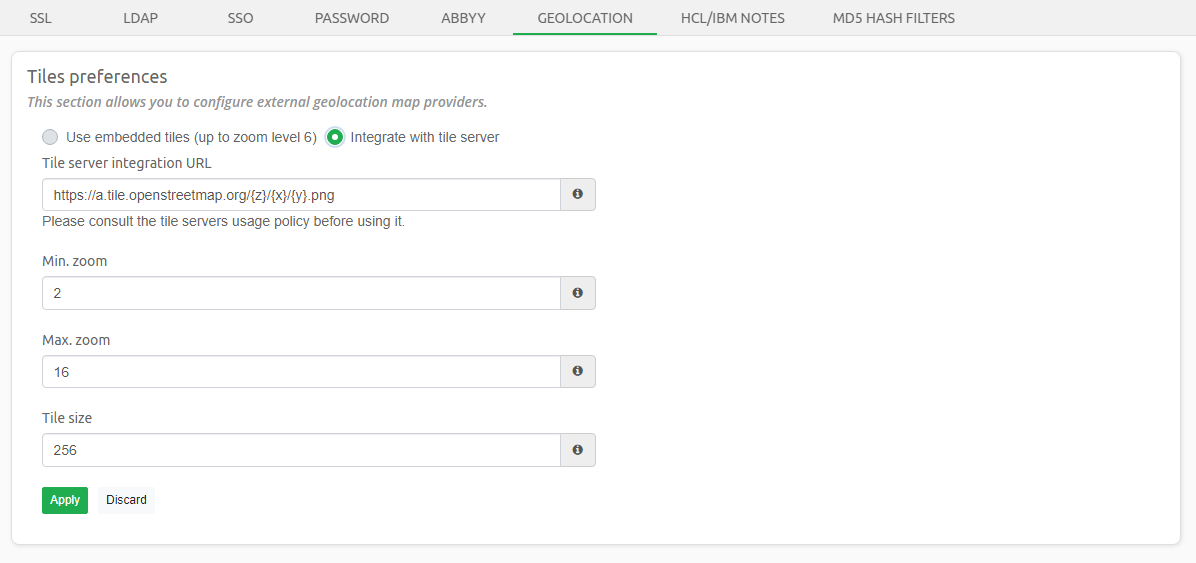Select Integrate with tile server option
Screen dimensions: 1196x563
335,137
